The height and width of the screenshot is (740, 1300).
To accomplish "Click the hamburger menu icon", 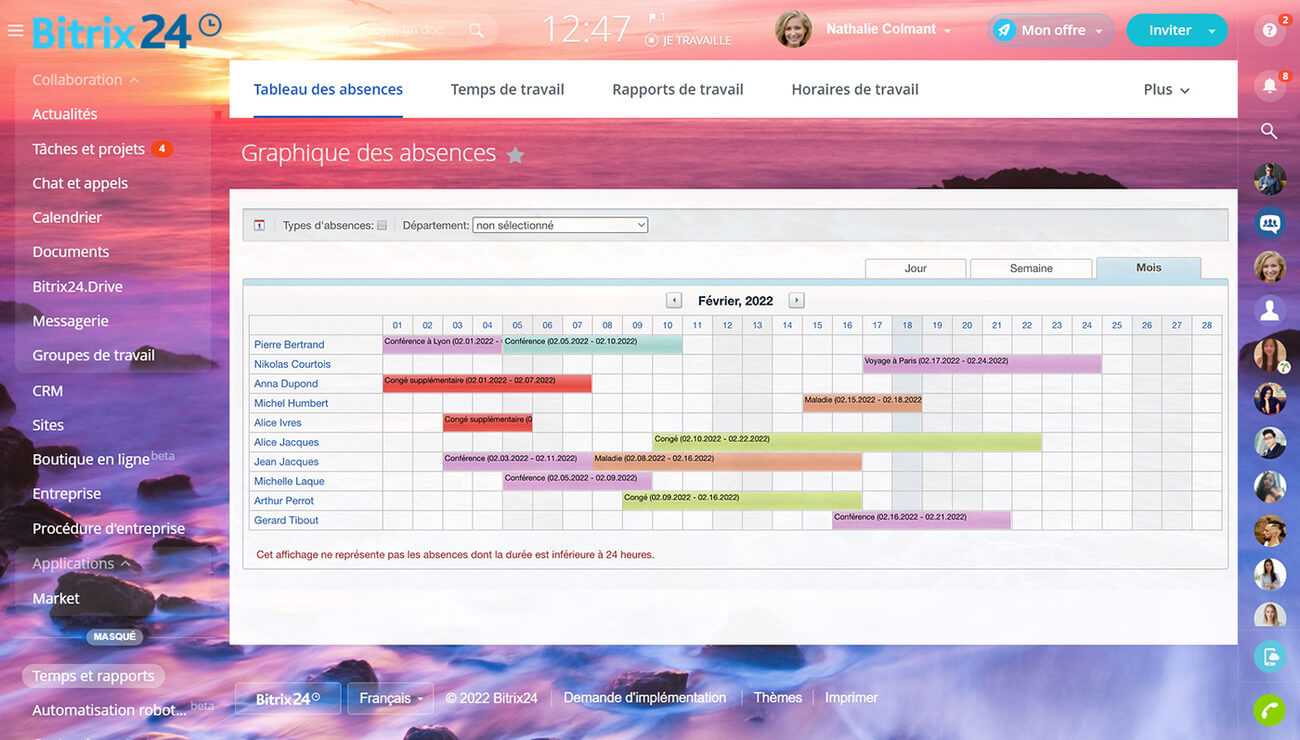I will pos(15,30).
